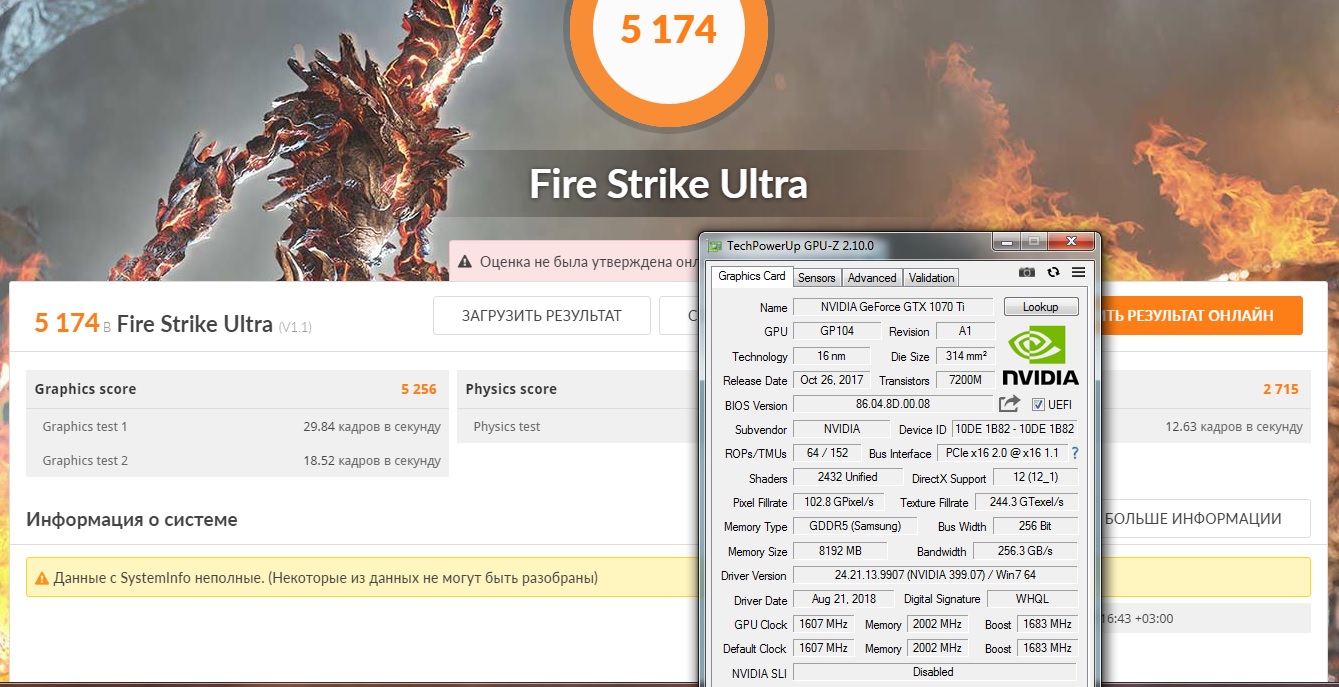Click the ЗАГРУЗИТЬ РЕЗУЛЬТАТ button

[x=542, y=315]
